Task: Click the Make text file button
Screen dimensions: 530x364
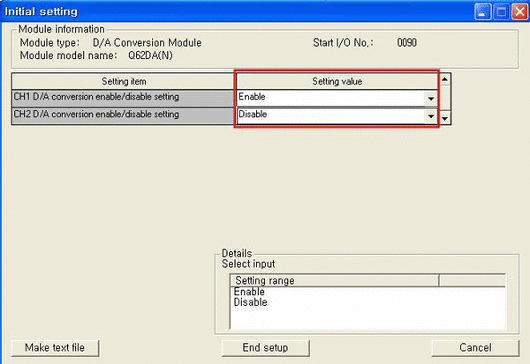Action: click(55, 348)
